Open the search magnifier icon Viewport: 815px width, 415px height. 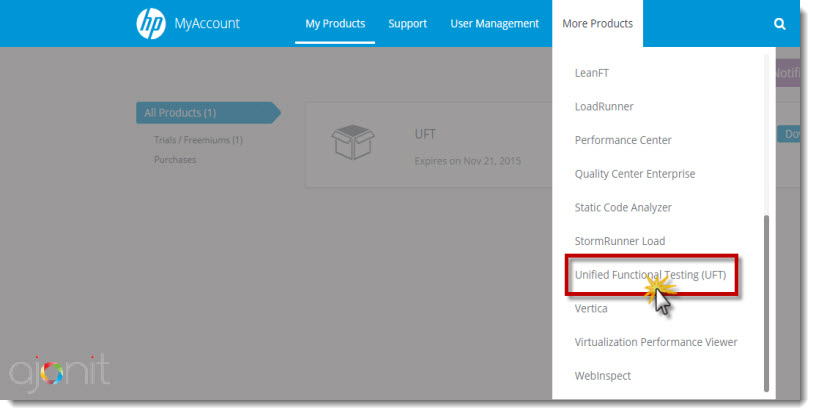click(779, 24)
